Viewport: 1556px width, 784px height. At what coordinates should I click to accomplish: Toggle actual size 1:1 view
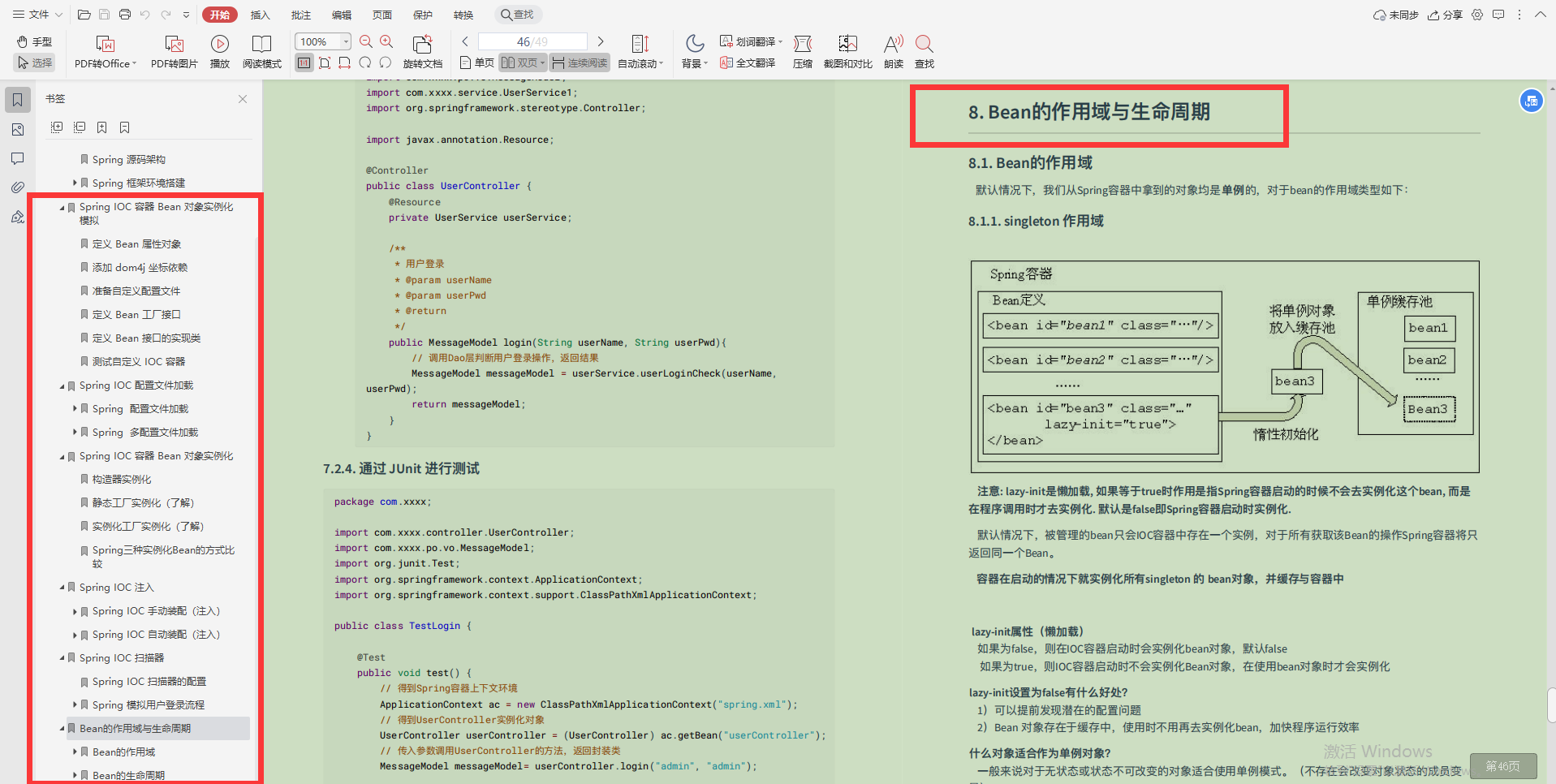point(304,62)
